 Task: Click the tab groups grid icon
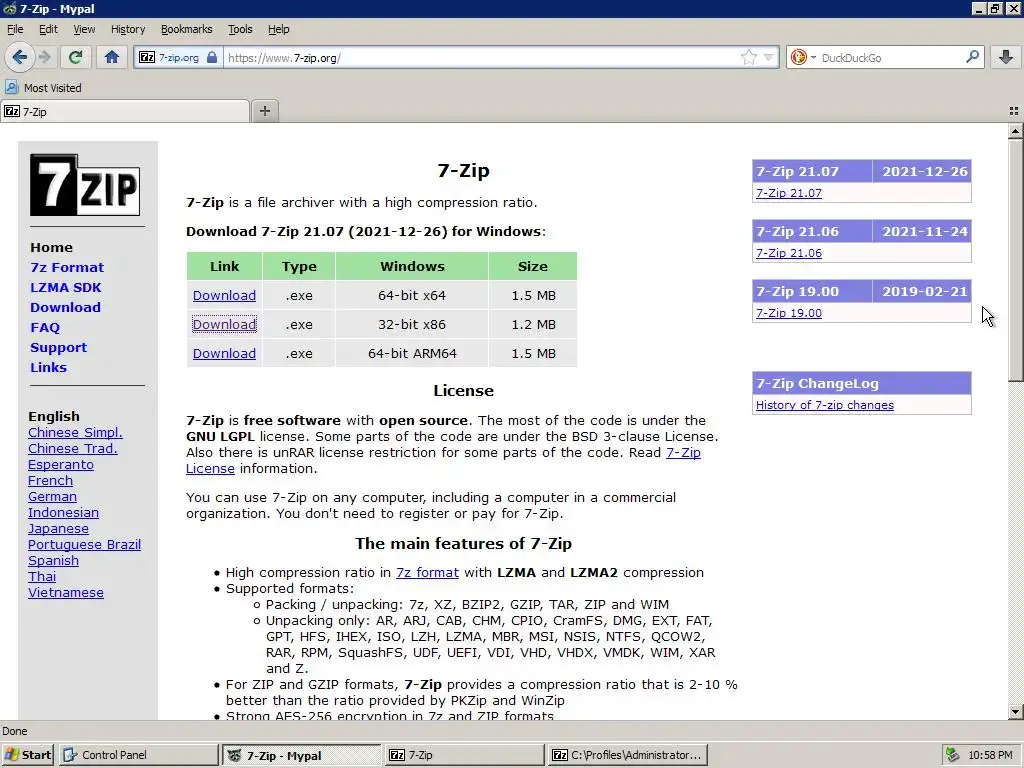click(1014, 112)
